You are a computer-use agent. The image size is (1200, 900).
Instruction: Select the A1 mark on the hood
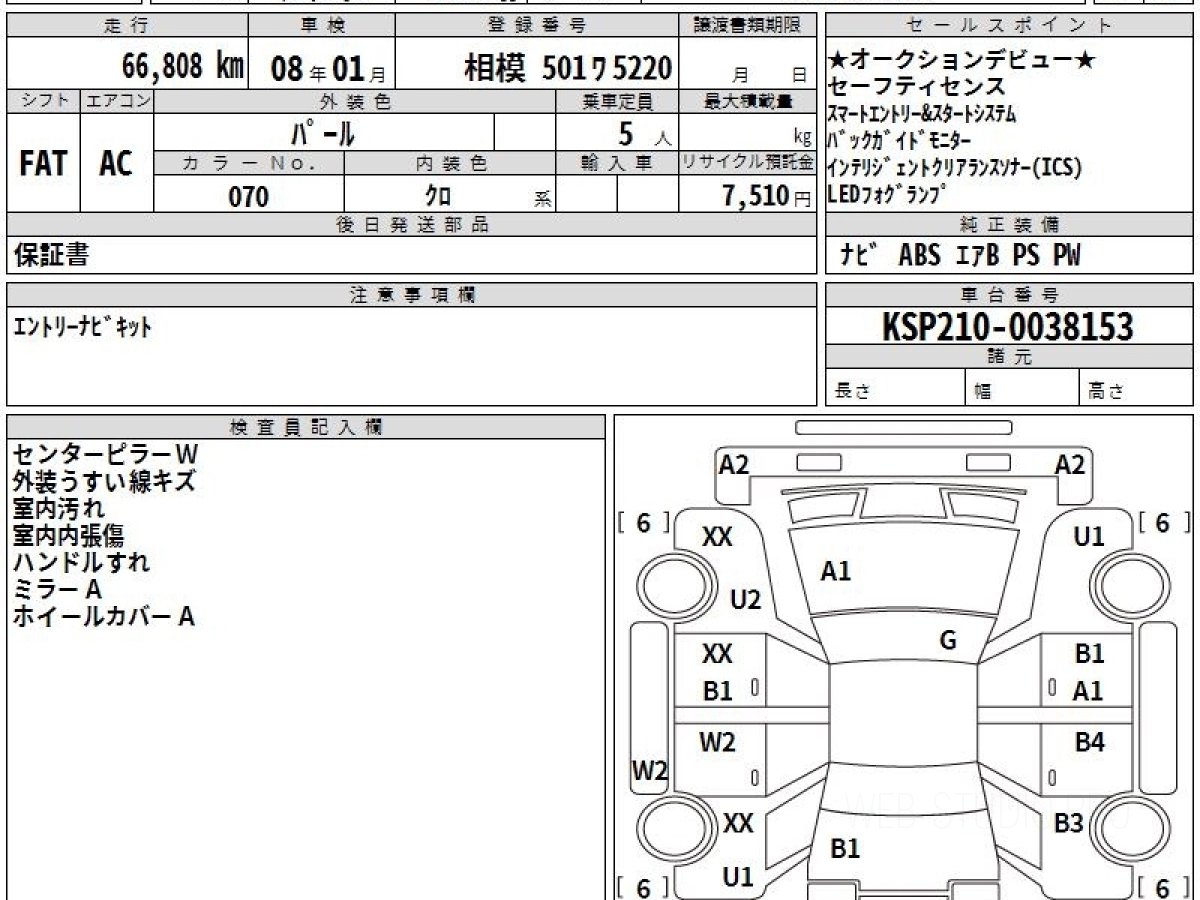(835, 571)
